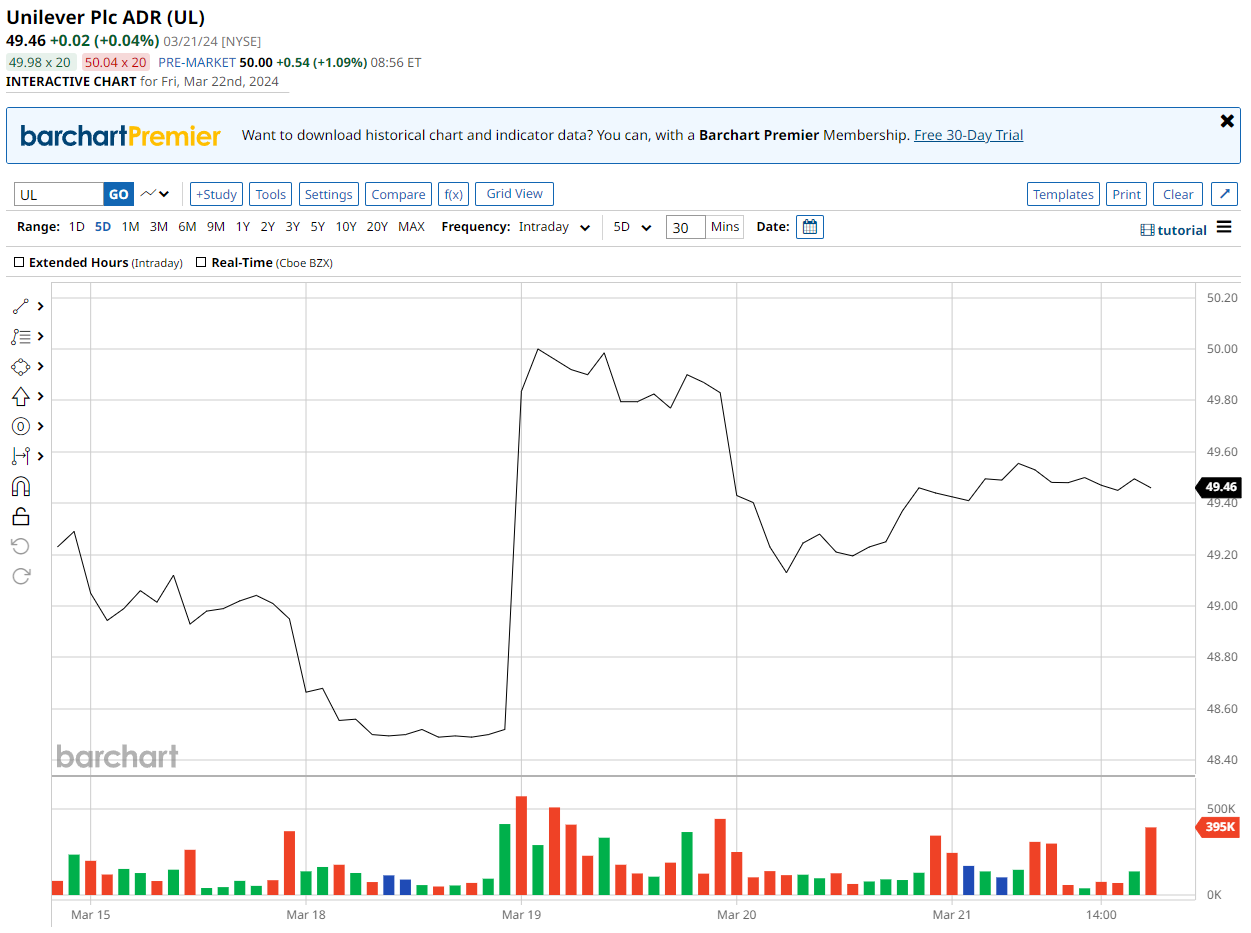Click the +Study button
The image size is (1251, 933).
[216, 194]
